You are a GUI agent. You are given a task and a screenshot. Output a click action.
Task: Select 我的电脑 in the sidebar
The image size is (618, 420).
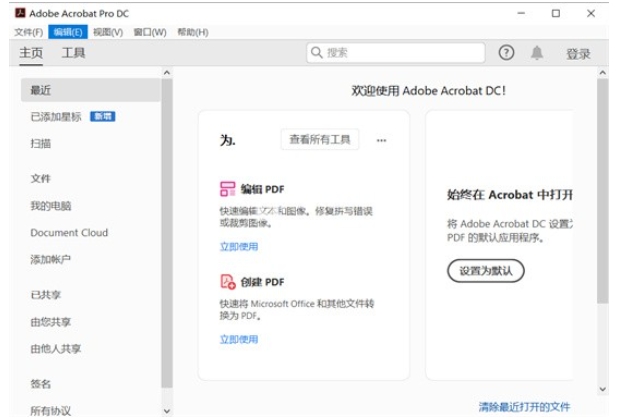pos(51,206)
